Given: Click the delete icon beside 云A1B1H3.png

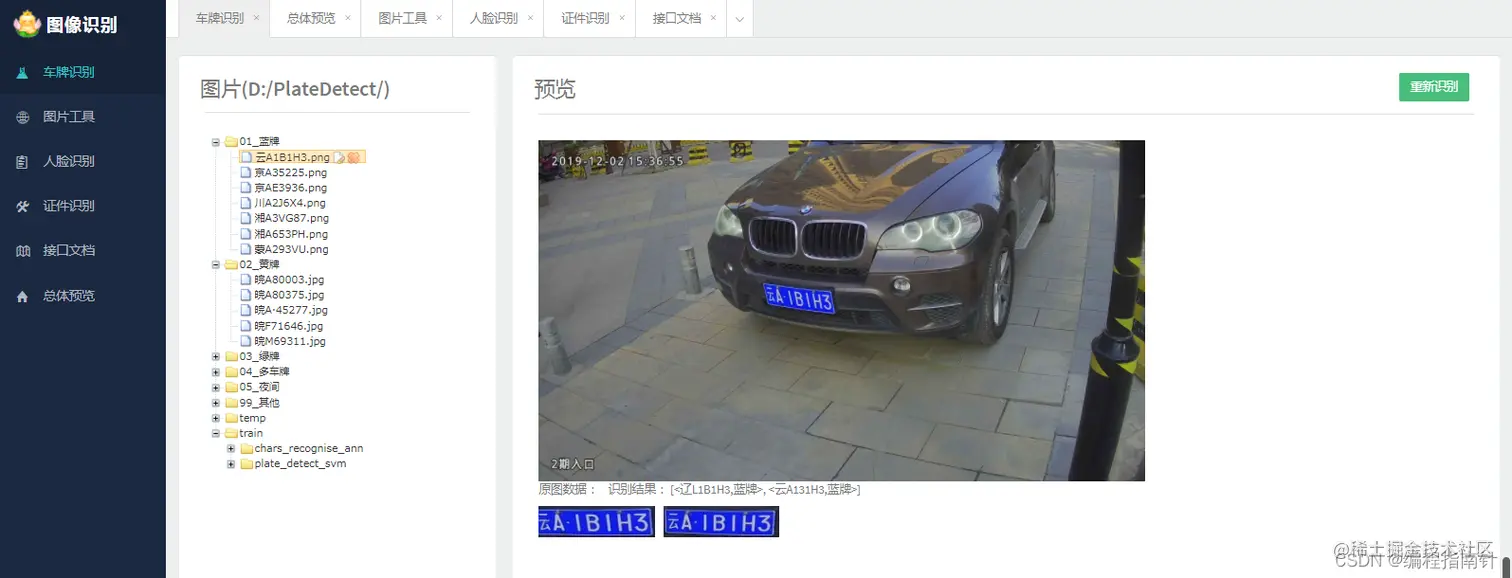Looking at the screenshot, I should click(353, 157).
